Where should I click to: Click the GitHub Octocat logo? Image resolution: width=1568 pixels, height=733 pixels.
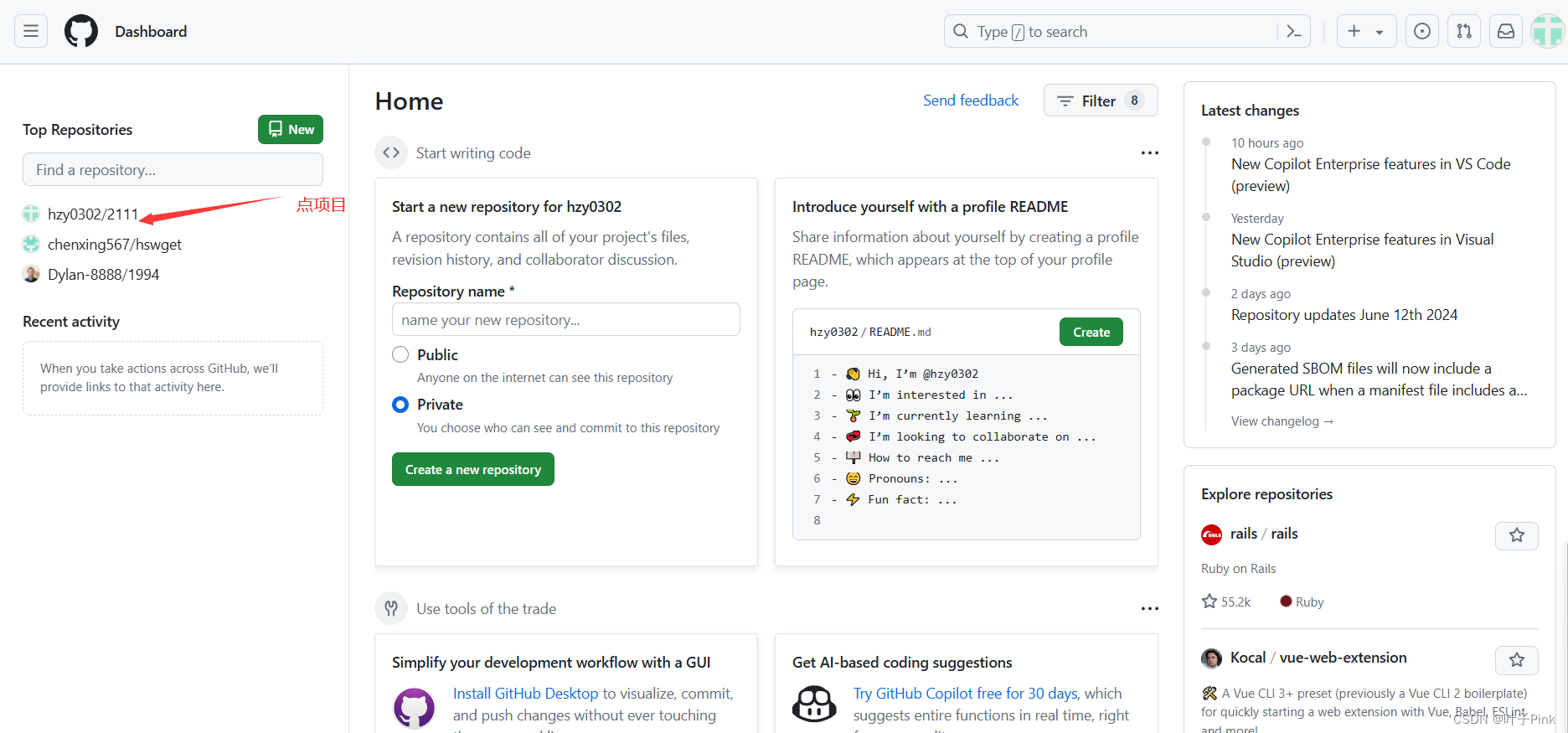click(x=81, y=31)
